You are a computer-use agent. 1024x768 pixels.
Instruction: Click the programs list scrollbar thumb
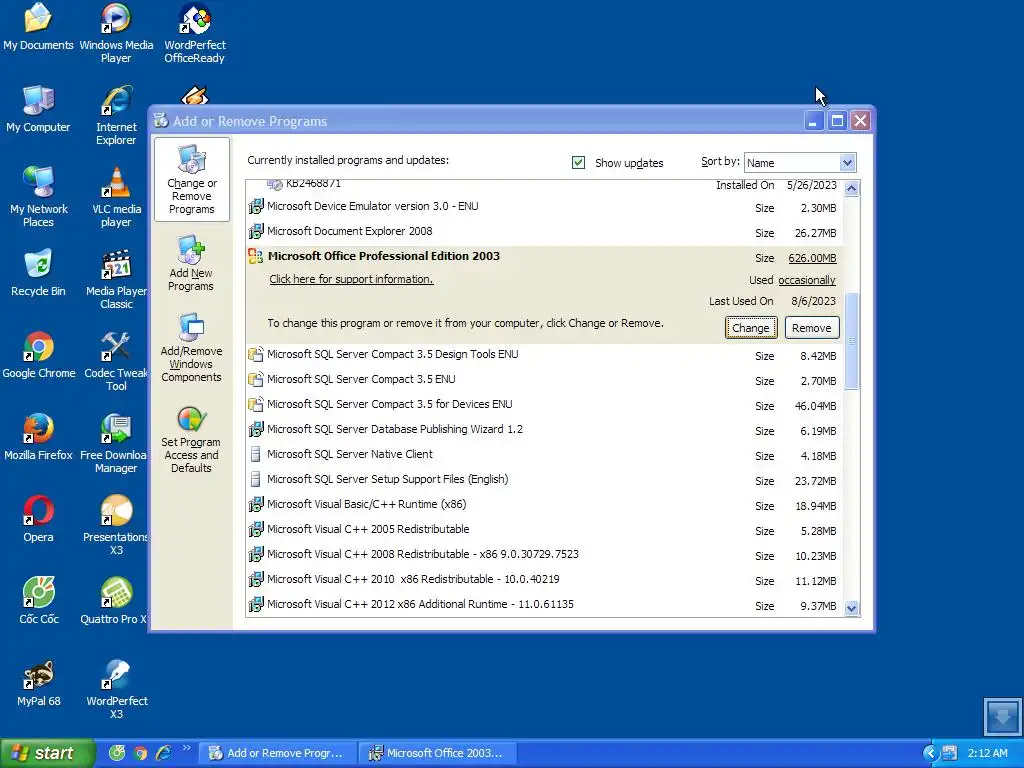point(851,341)
